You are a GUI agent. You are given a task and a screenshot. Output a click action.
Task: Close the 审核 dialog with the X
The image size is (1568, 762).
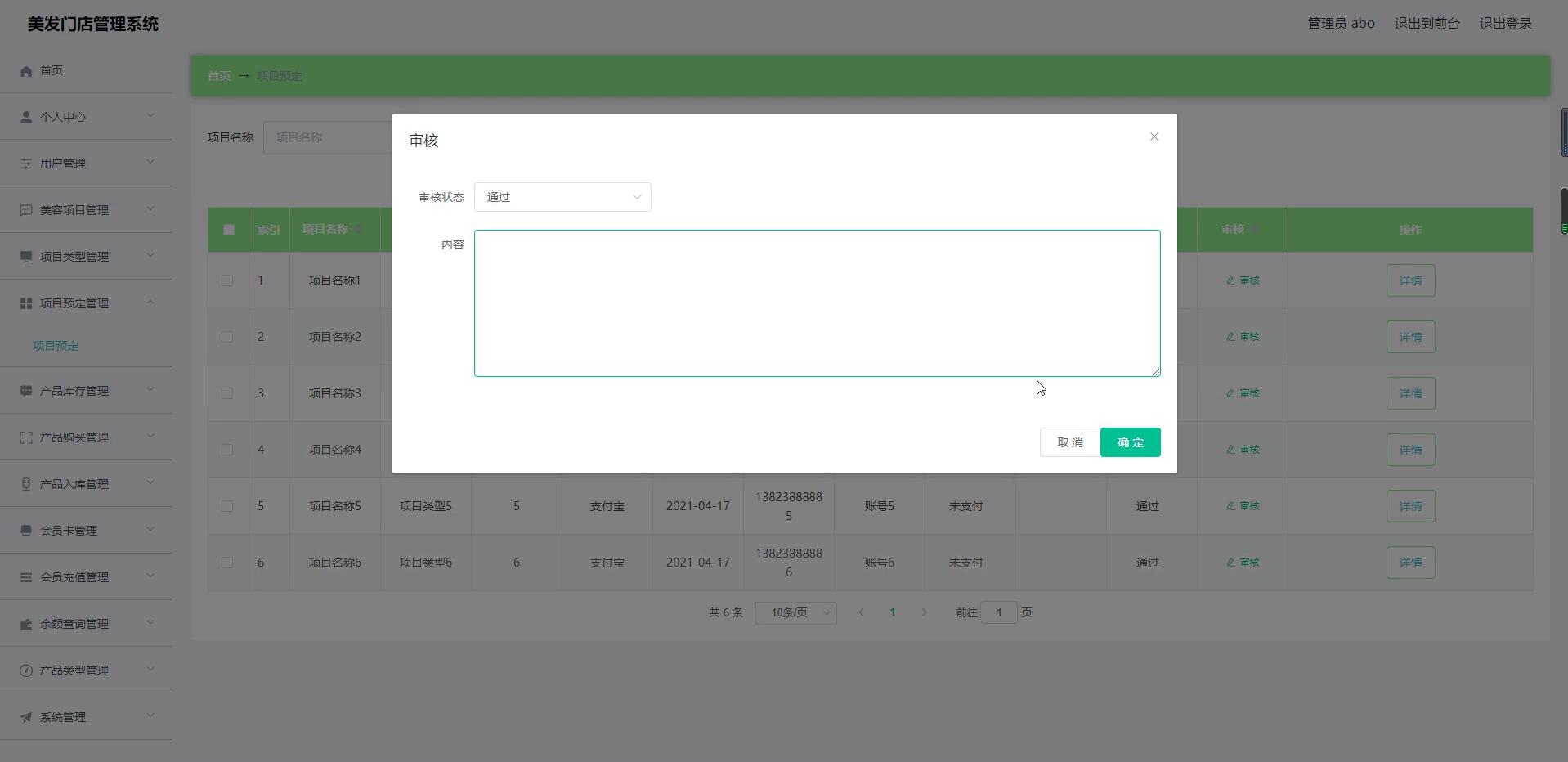coord(1154,137)
